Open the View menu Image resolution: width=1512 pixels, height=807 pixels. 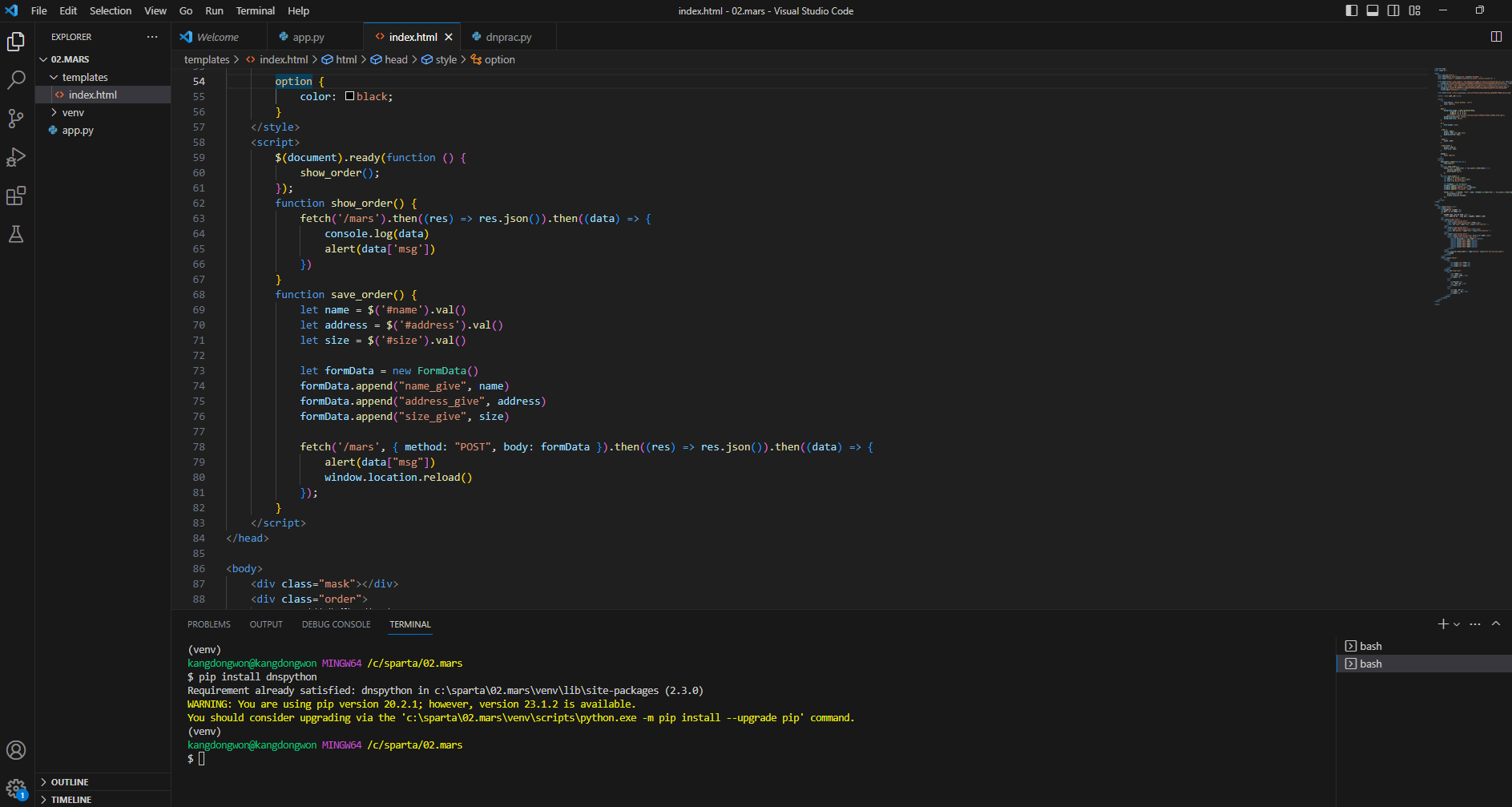pyautogui.click(x=155, y=10)
